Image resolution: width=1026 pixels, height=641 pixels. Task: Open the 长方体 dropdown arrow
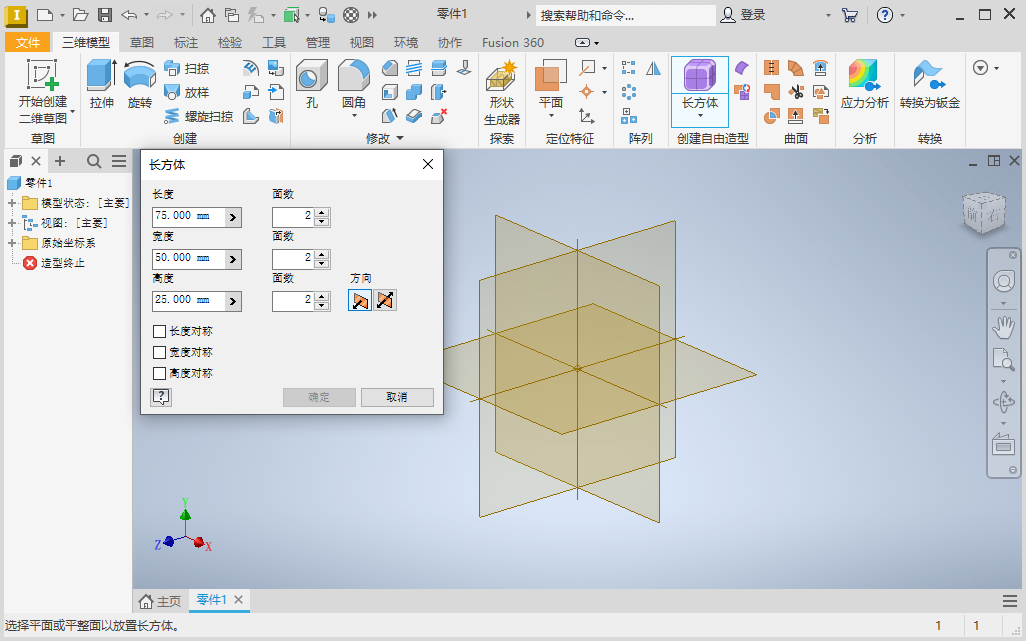click(x=699, y=114)
